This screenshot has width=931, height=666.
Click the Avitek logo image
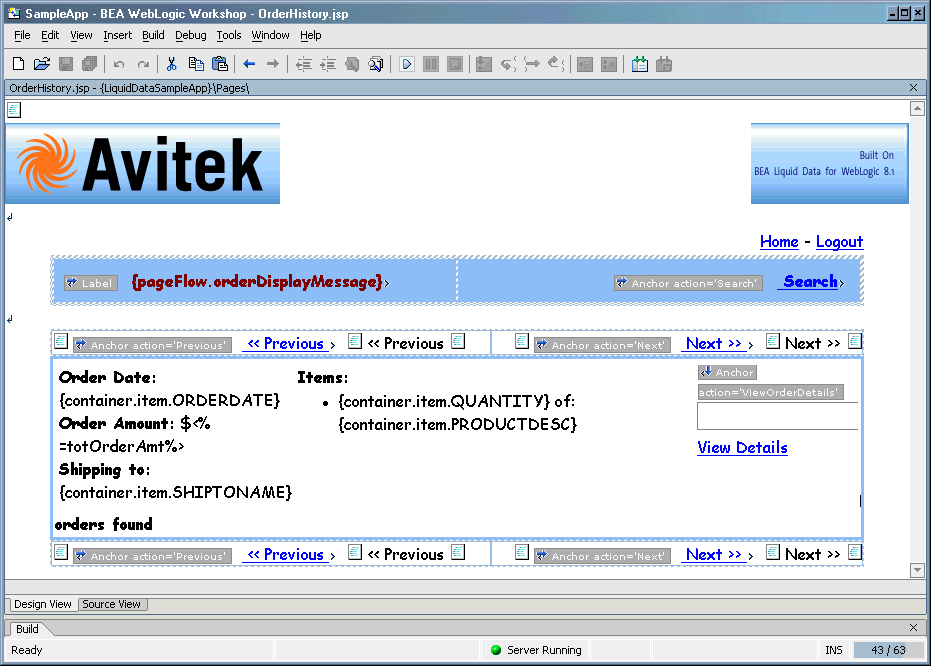pyautogui.click(x=142, y=164)
